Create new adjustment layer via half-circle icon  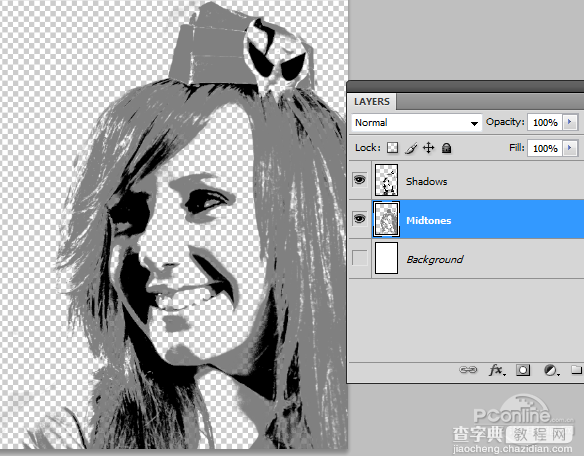tap(551, 370)
